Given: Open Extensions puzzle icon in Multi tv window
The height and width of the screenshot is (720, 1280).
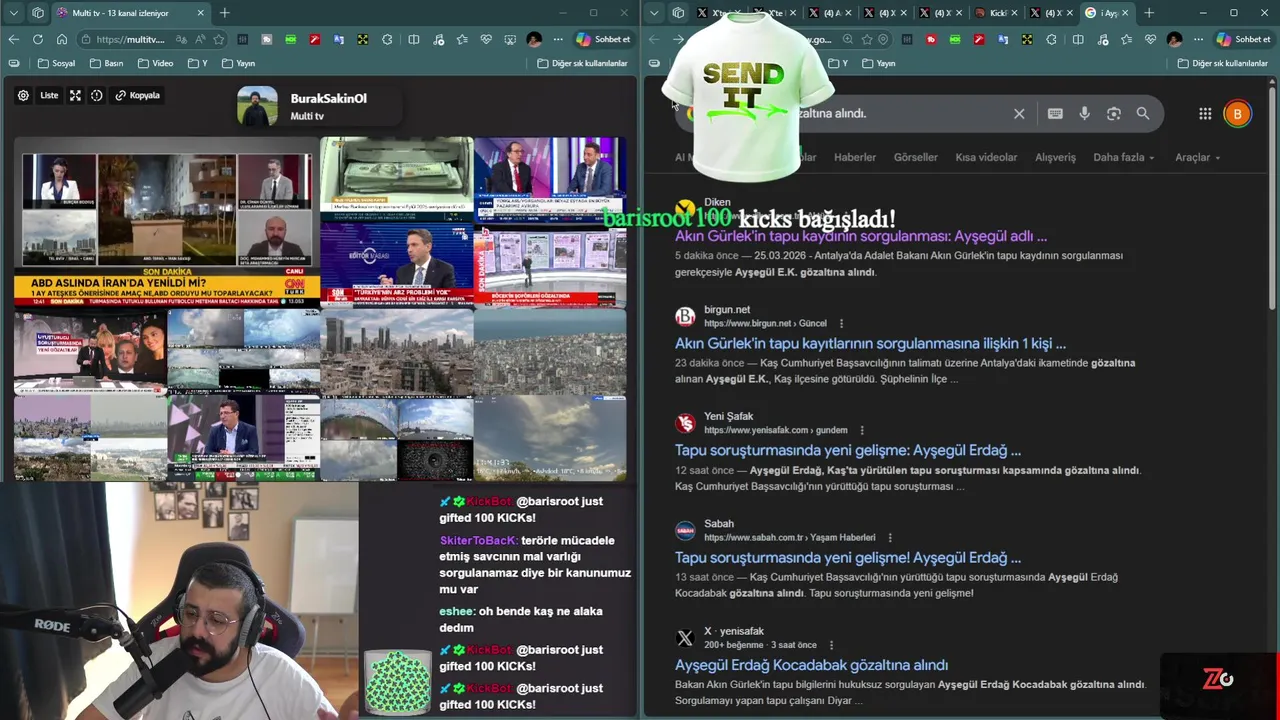Looking at the screenshot, I should coord(387,39).
